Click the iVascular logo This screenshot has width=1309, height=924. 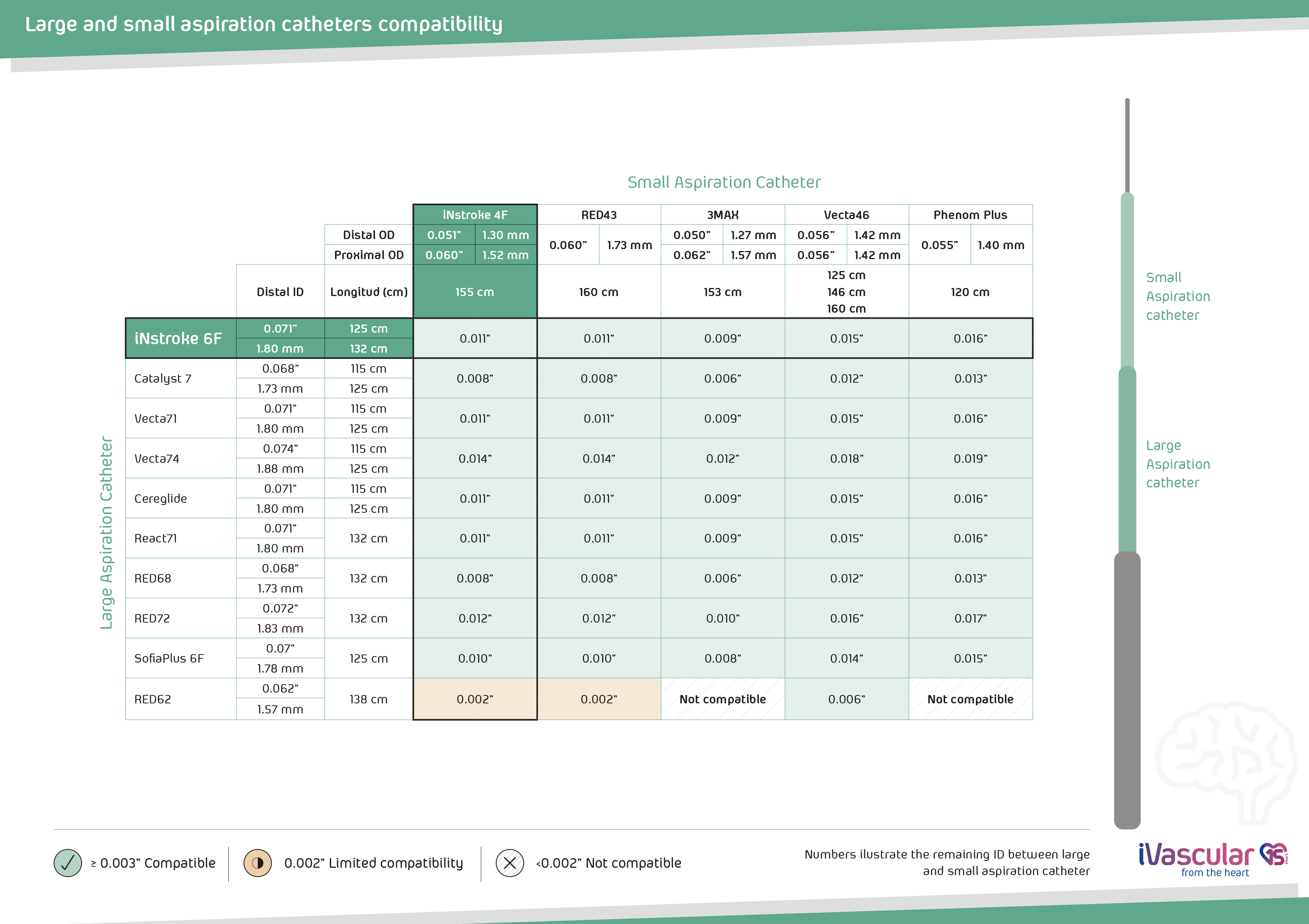click(1213, 860)
